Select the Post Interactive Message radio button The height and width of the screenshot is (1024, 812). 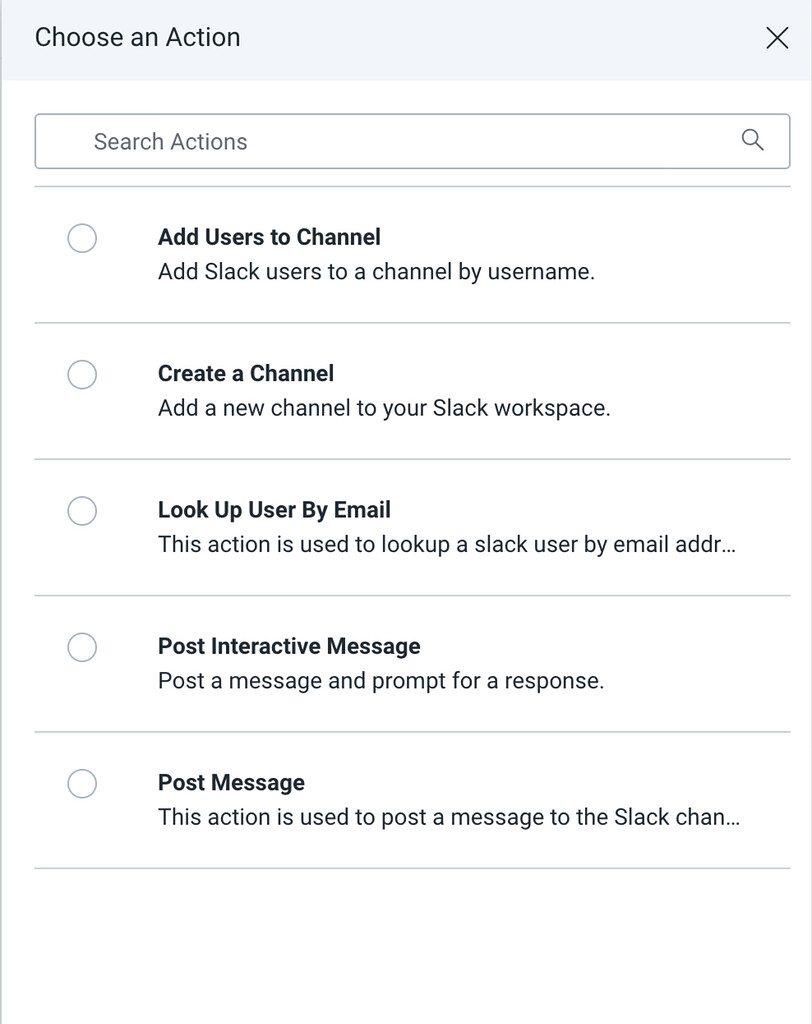82,648
